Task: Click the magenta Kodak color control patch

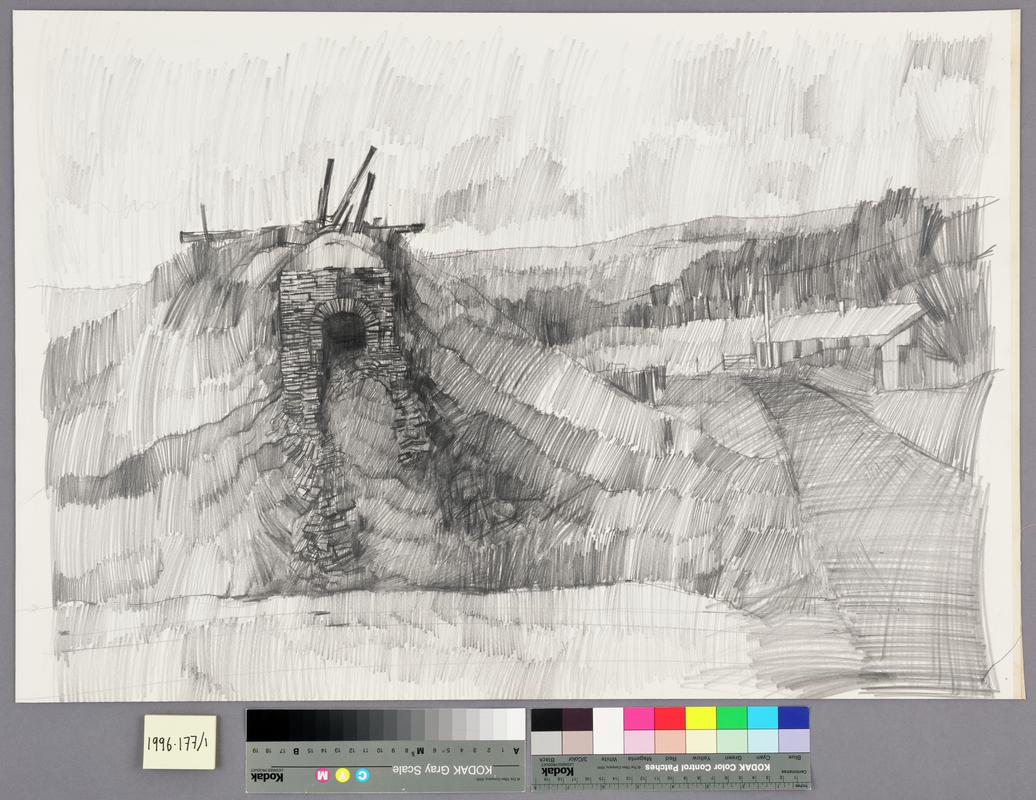Action: coord(638,718)
